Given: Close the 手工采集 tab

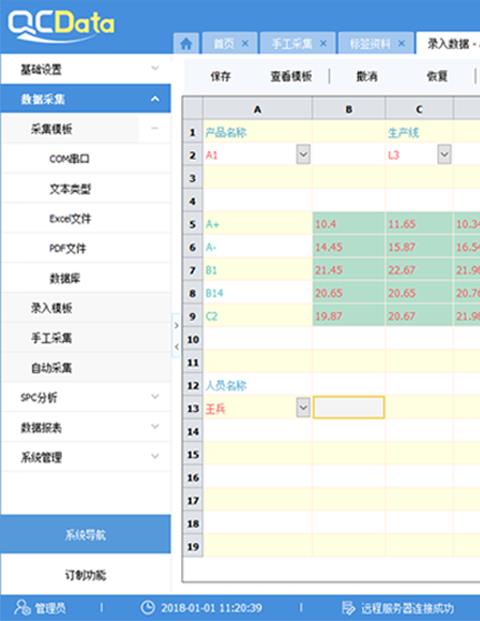Looking at the screenshot, I should click(x=323, y=43).
